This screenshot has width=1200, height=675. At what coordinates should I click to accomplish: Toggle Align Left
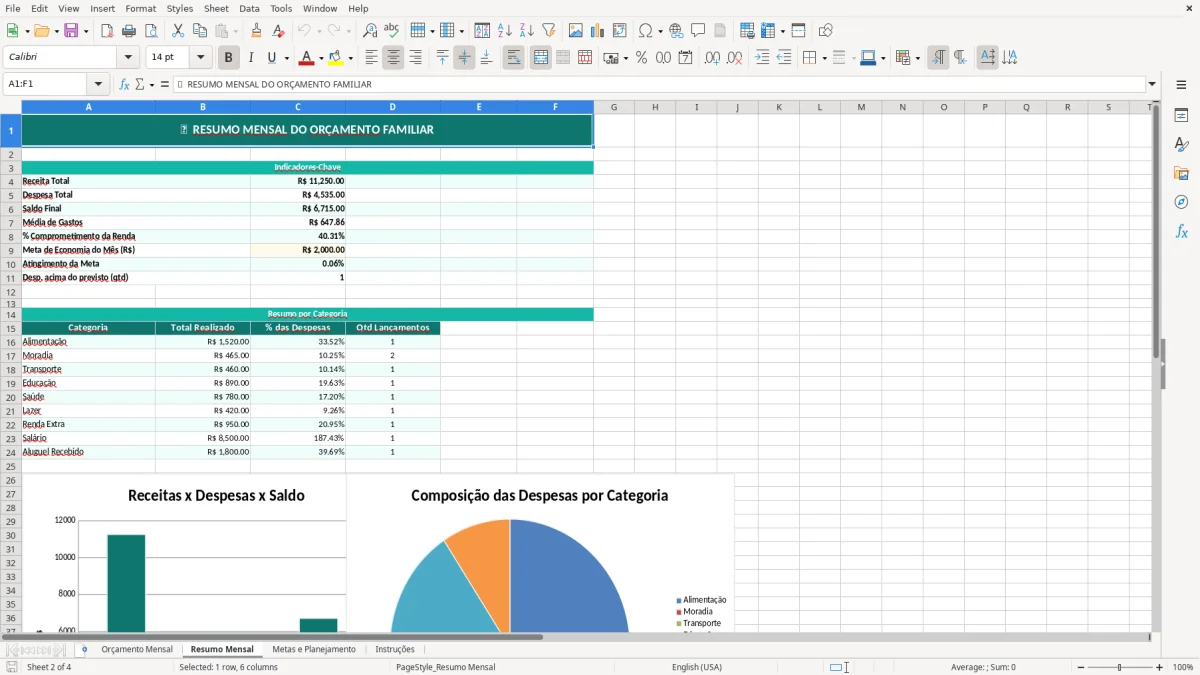[371, 58]
